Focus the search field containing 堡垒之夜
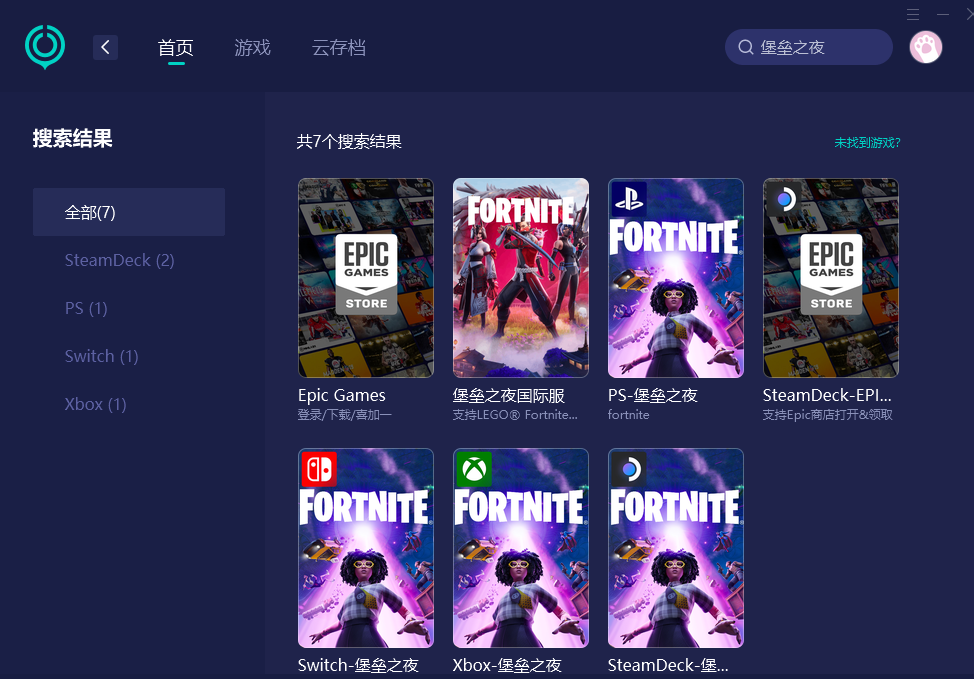Viewport: 974px width, 679px height. click(x=809, y=47)
